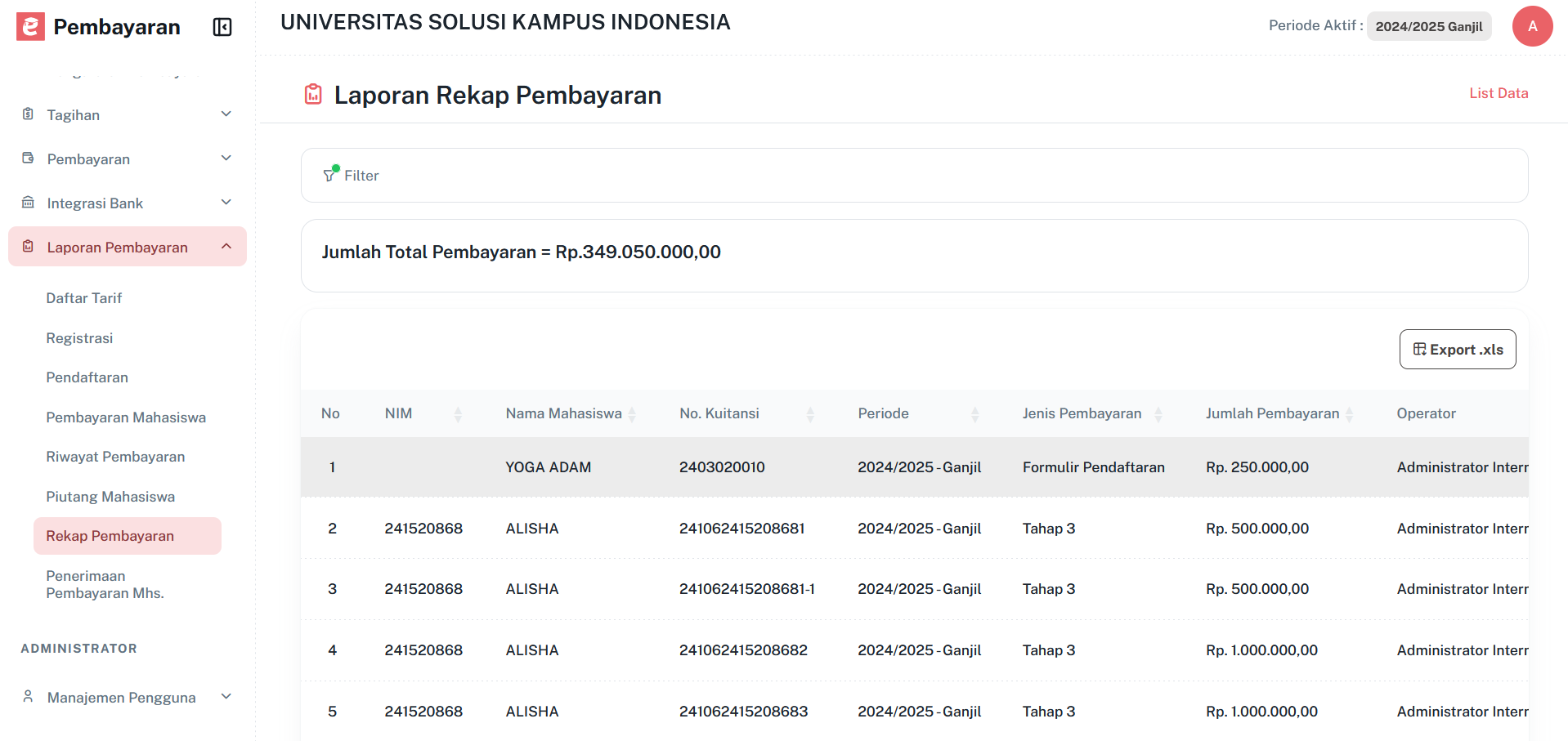Image resolution: width=1568 pixels, height=741 pixels.
Task: Click the NIM 241520868 in row 2
Action: 423,529
